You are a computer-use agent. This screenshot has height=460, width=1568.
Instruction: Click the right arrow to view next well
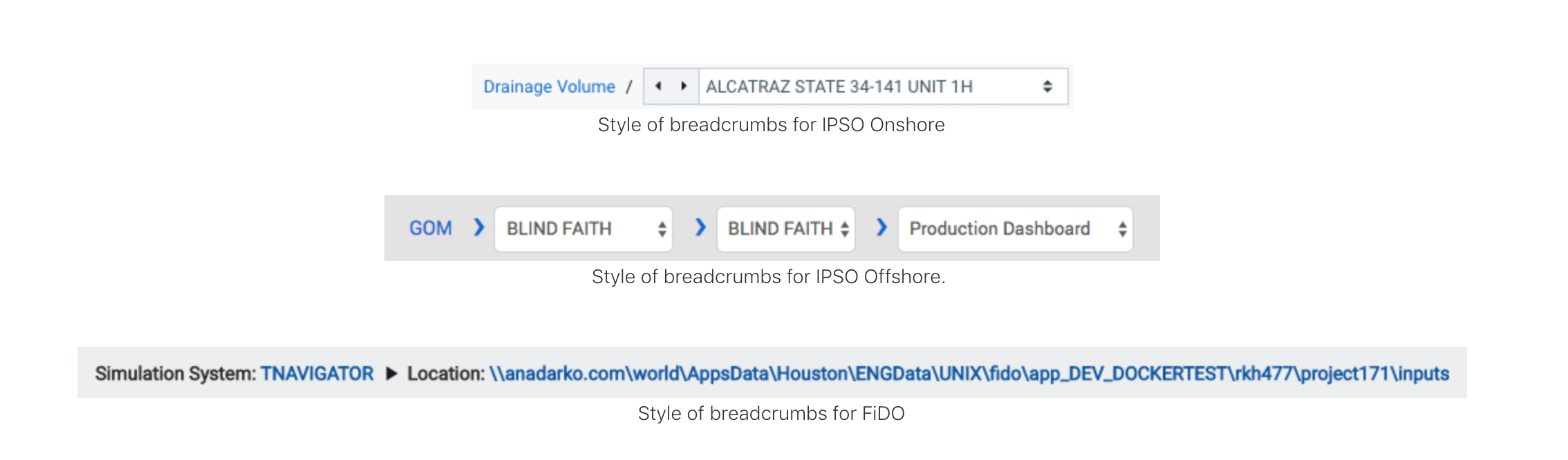pos(684,86)
